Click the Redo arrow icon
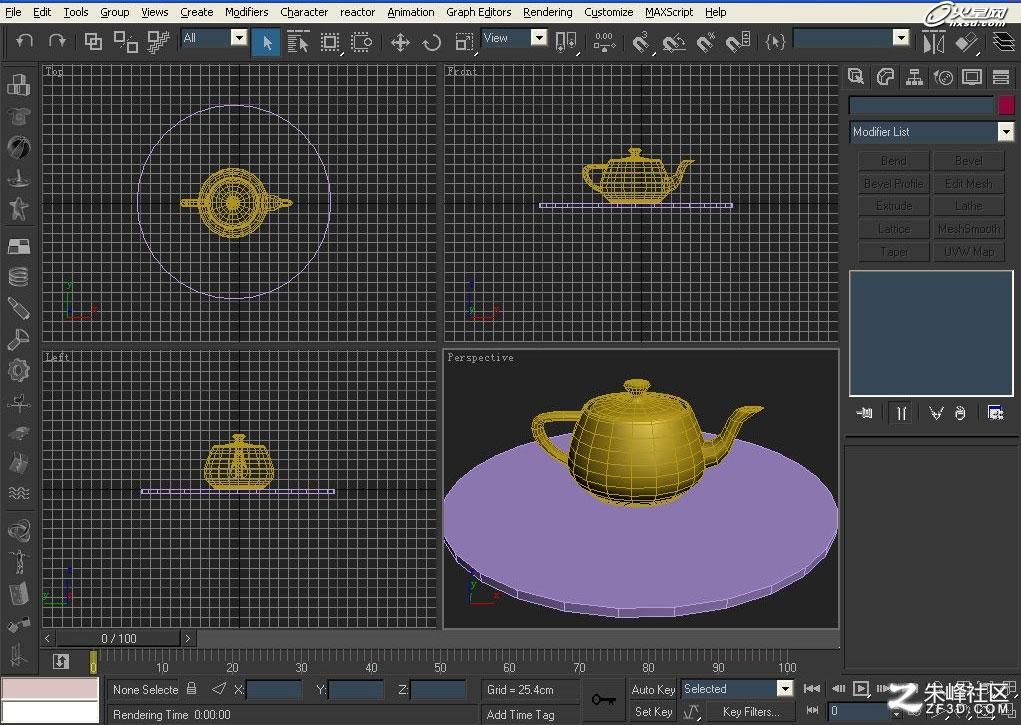The image size is (1021, 725). [x=57, y=42]
